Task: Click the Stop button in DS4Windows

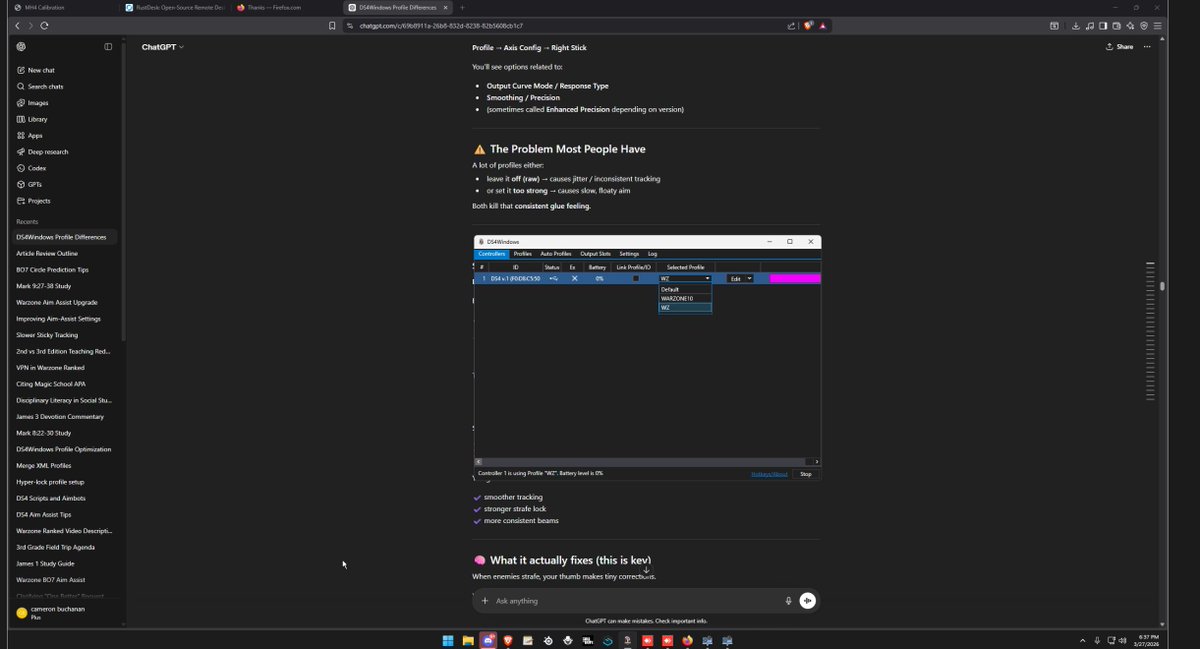Action: tap(806, 474)
